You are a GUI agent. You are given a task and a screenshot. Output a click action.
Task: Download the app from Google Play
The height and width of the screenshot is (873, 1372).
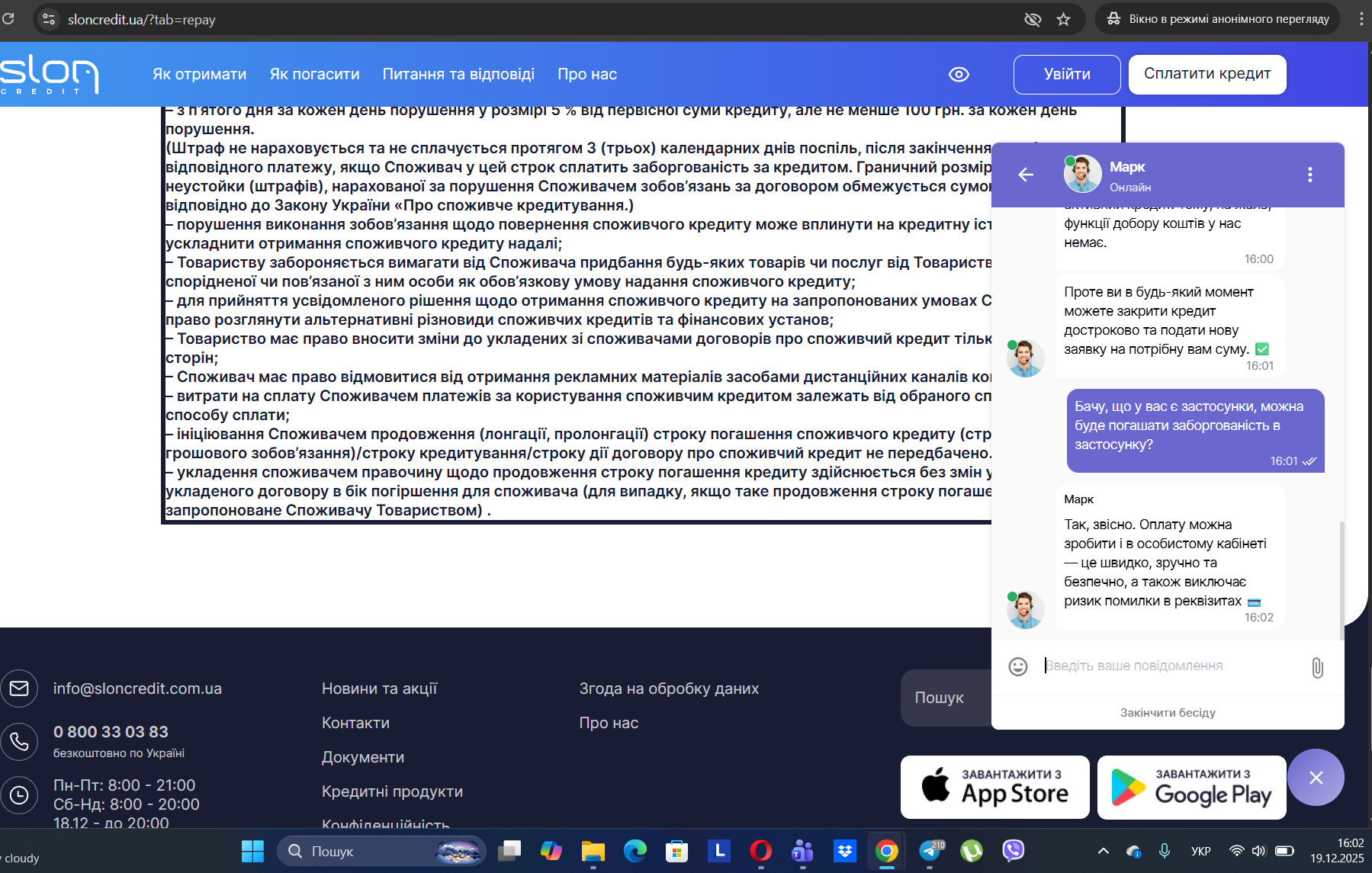tap(1192, 787)
